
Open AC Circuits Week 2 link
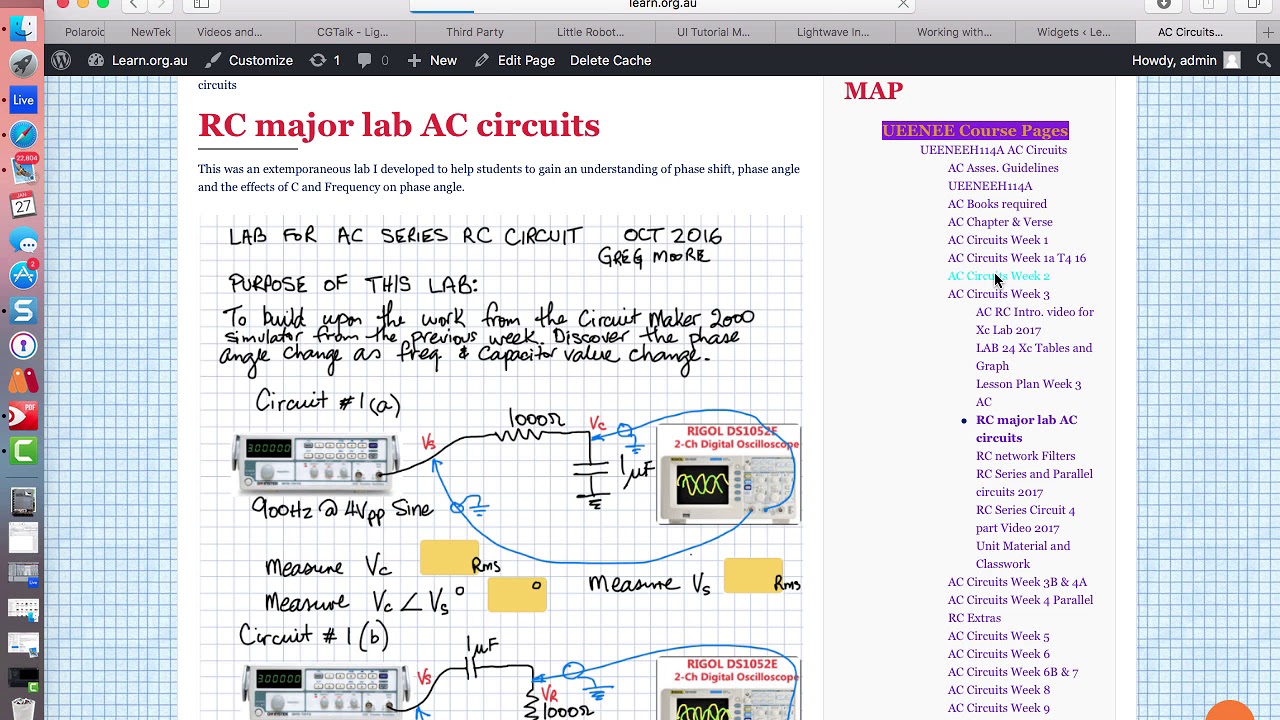(999, 276)
